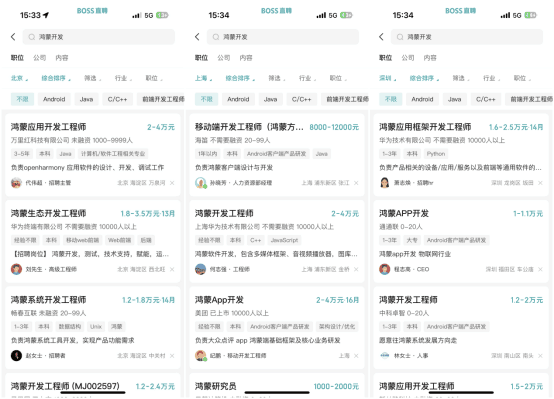
Task: Tap back arrow in Shenzhen (深圳) screen
Action: 381,37
